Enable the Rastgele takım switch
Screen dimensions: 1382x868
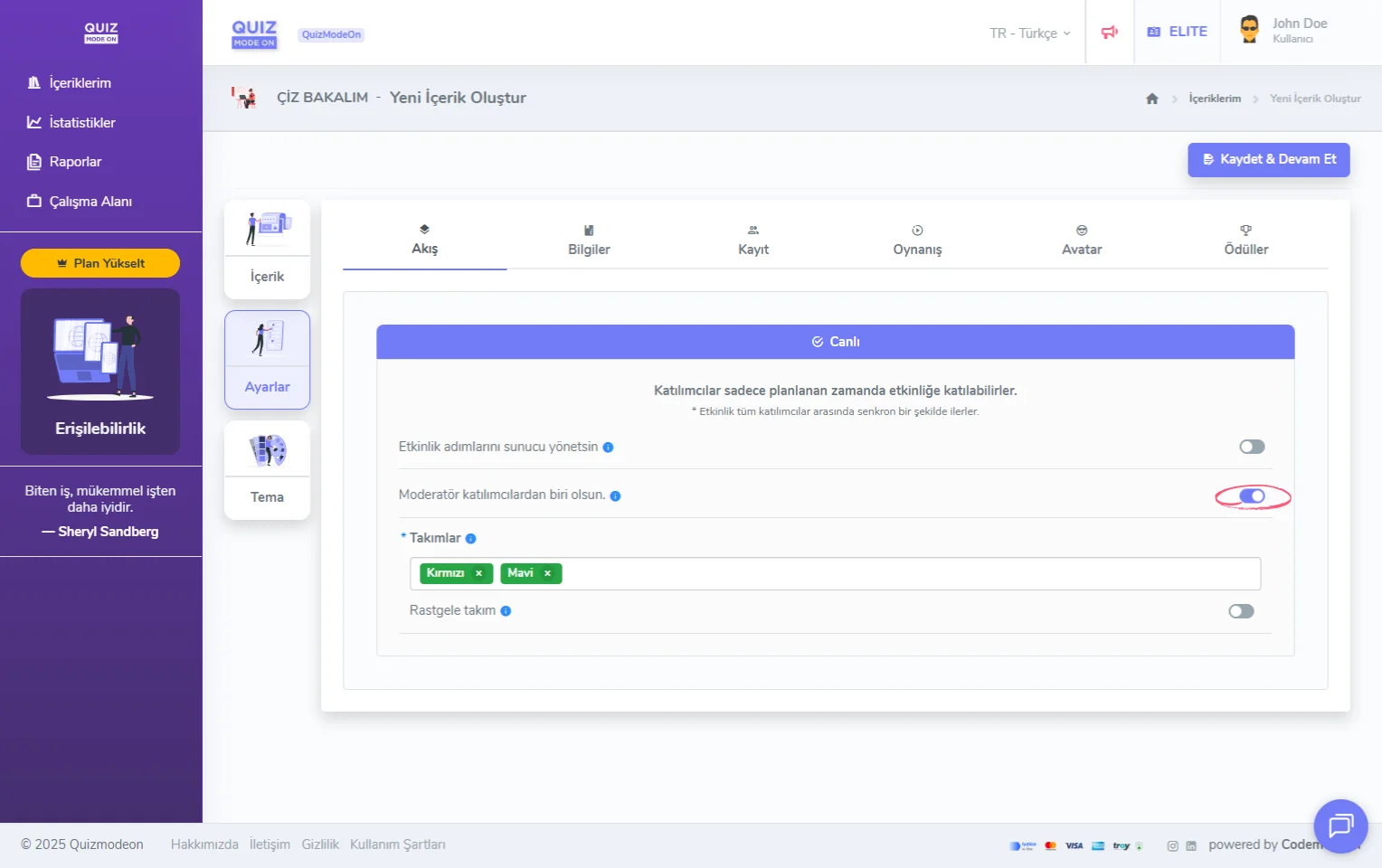point(1241,611)
